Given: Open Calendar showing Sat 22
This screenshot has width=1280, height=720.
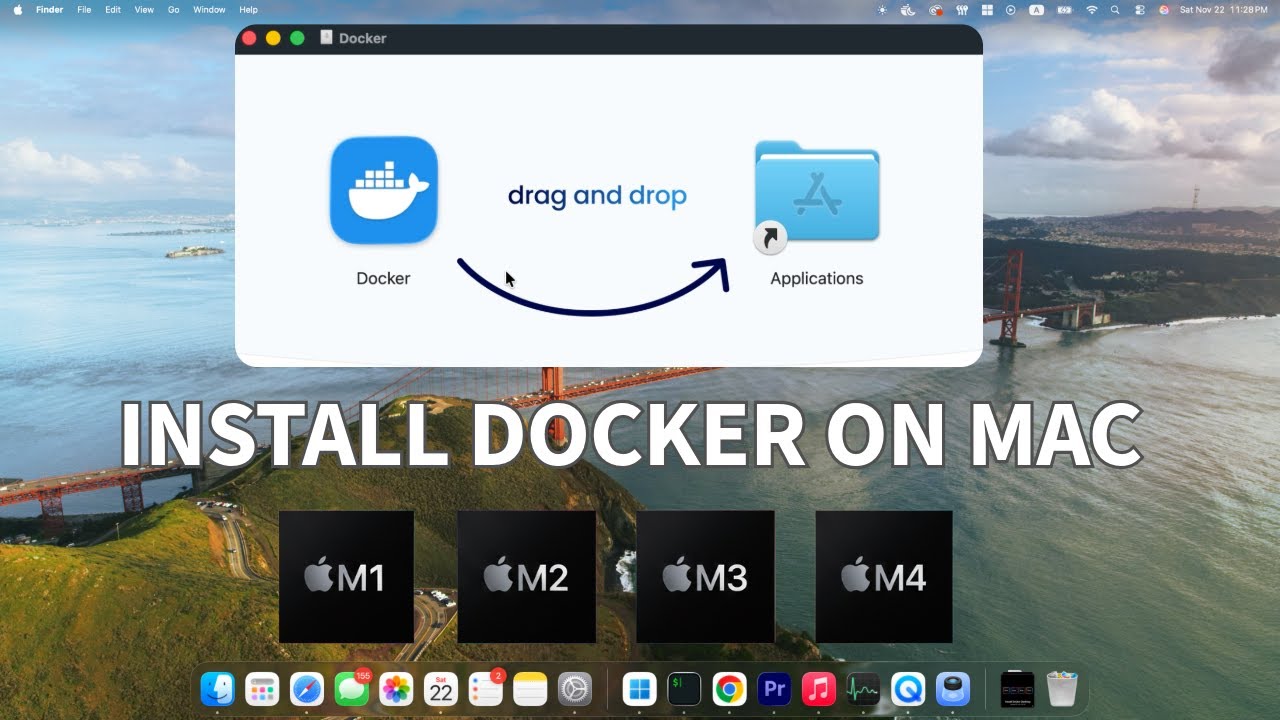Looking at the screenshot, I should (x=441, y=689).
